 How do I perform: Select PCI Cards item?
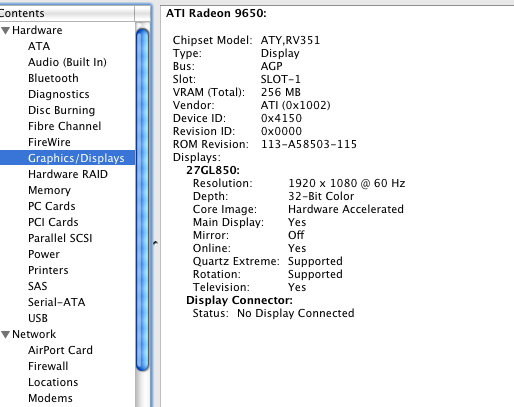coord(53,222)
